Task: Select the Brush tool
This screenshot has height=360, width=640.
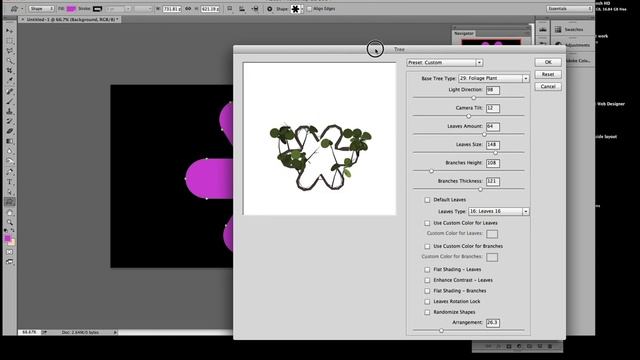Action: coord(9,101)
